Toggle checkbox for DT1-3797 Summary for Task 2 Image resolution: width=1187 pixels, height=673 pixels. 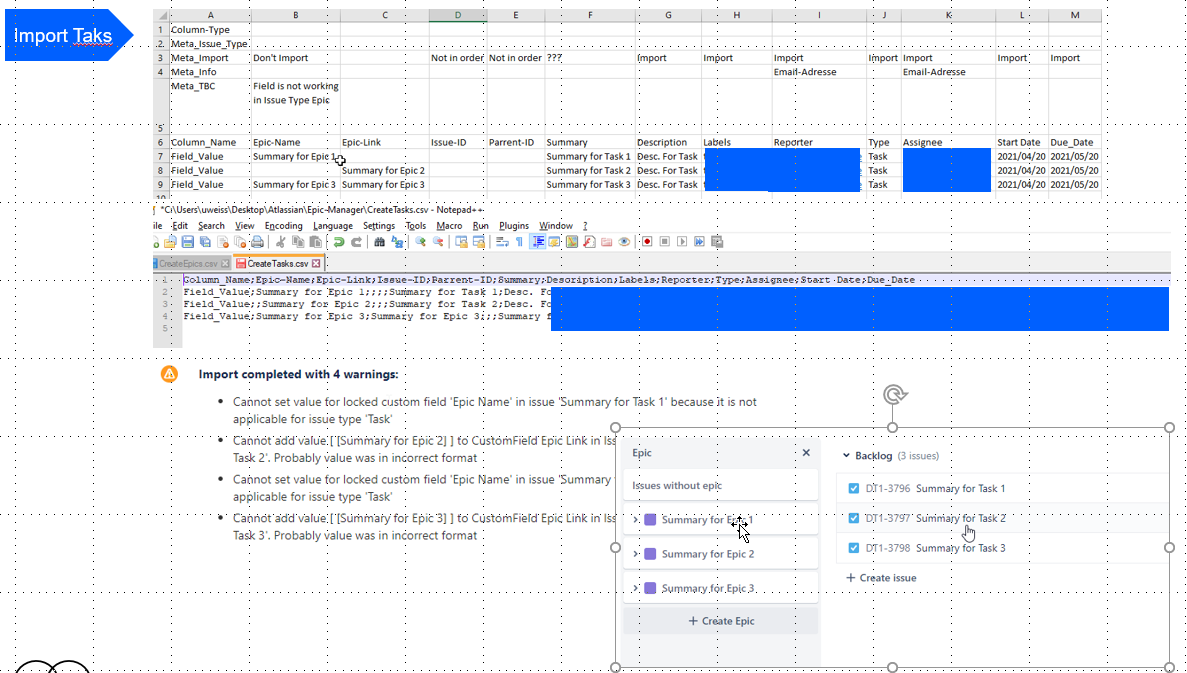854,519
